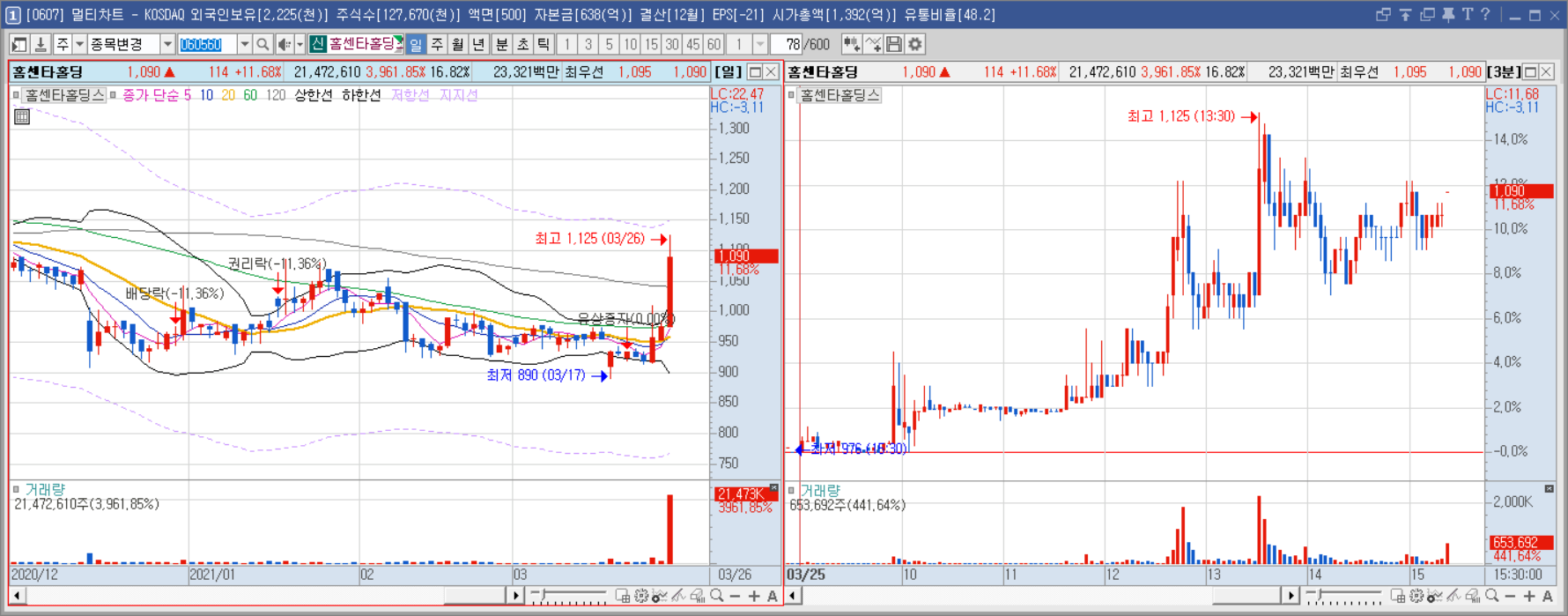Screen dimensions: 1568x616
Task: Click the 상한선 upper band legend label
Action: tap(314, 95)
